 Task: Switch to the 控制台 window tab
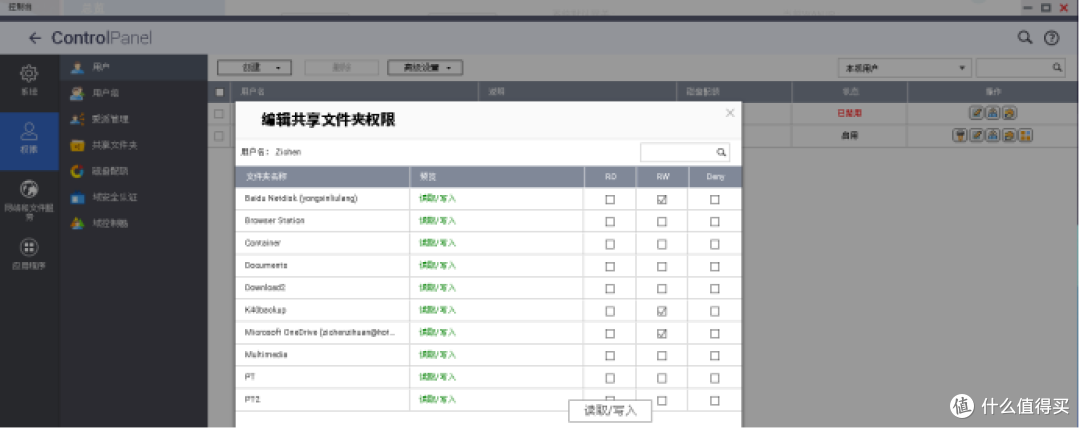21,7
